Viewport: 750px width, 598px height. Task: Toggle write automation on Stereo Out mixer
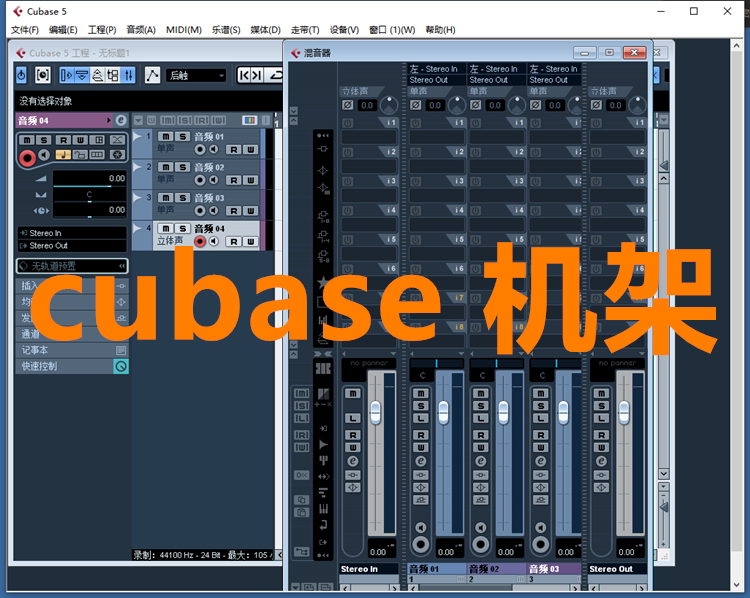click(601, 447)
